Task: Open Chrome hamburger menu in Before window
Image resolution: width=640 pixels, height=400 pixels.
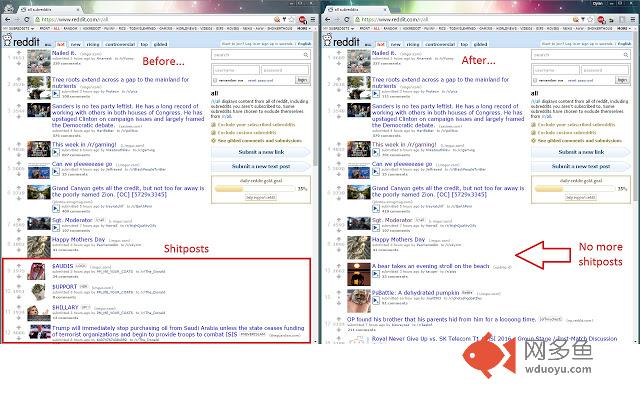Action: tap(313, 20)
